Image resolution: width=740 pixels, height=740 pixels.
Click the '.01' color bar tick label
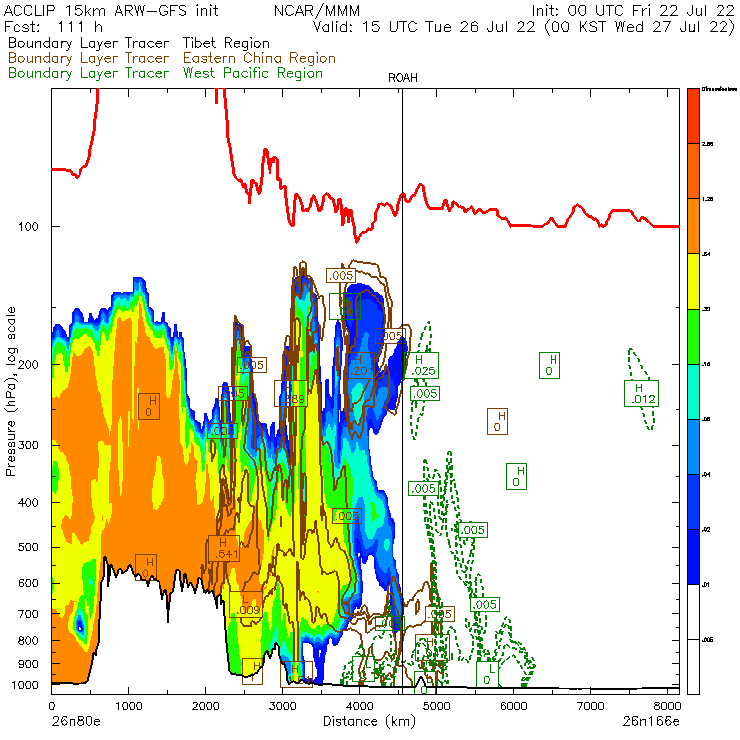(x=706, y=585)
